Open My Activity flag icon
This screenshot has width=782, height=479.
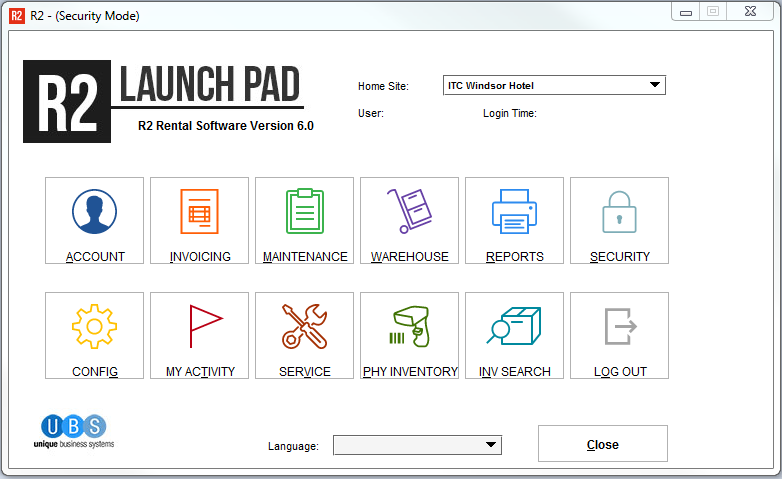tap(199, 327)
